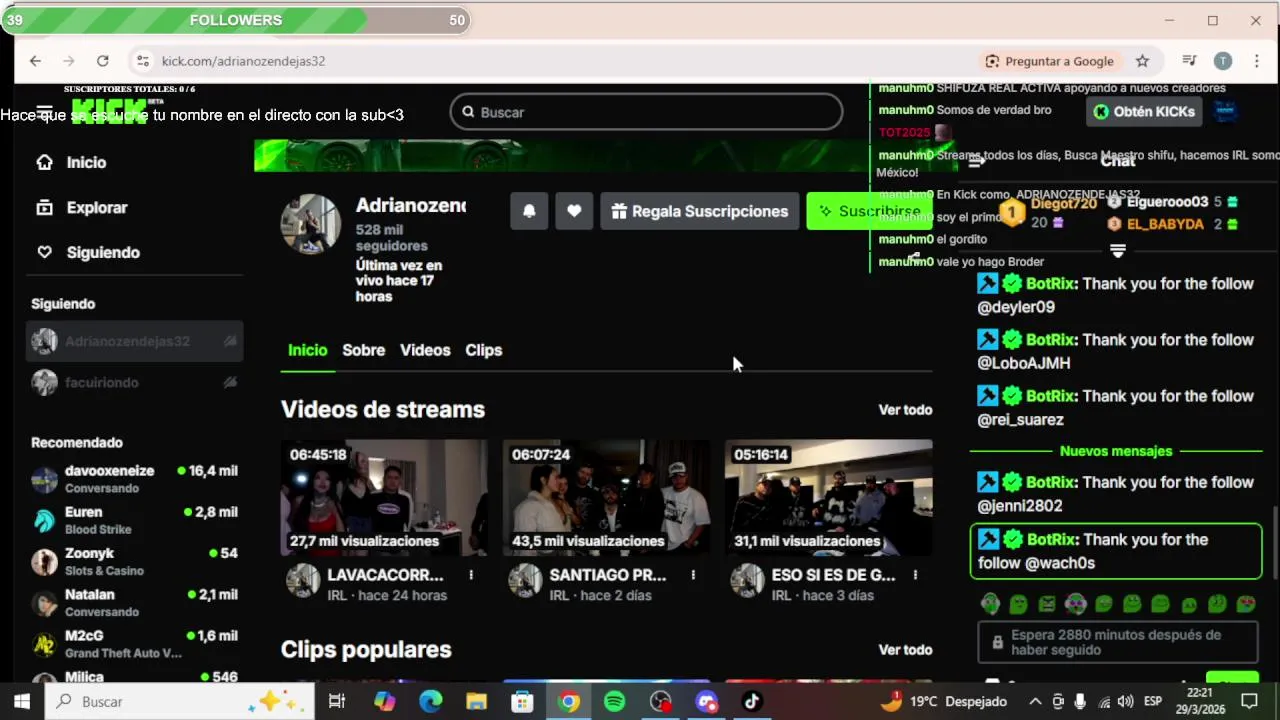Open the options menu for SANTIAGO PR video
Image resolution: width=1280 pixels, height=720 pixels.
click(693, 575)
